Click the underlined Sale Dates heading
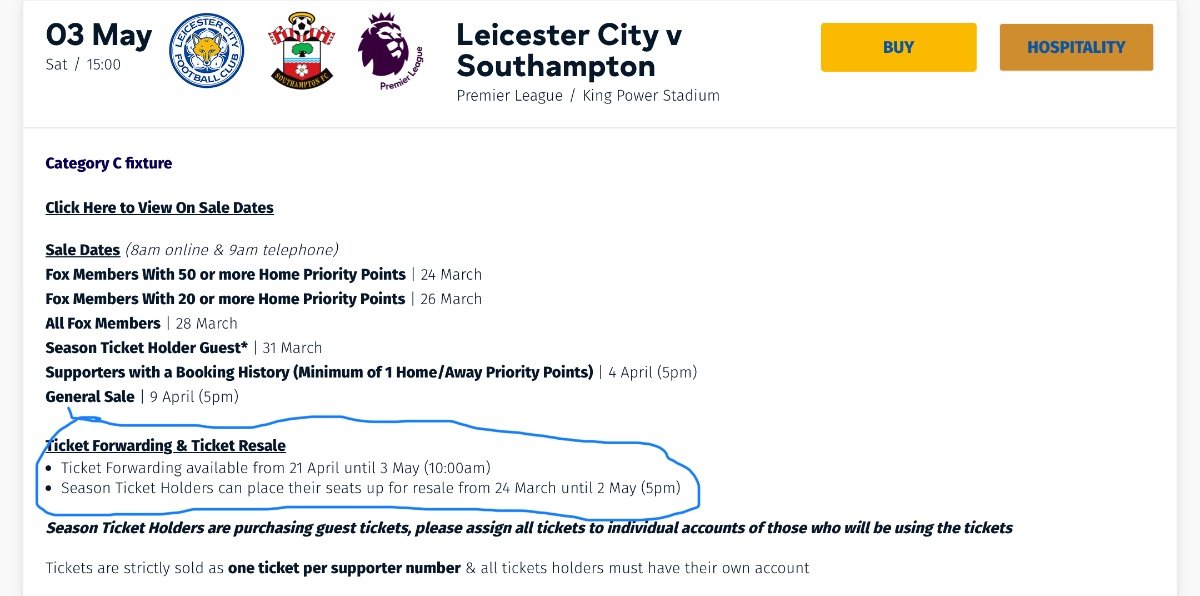 82,250
